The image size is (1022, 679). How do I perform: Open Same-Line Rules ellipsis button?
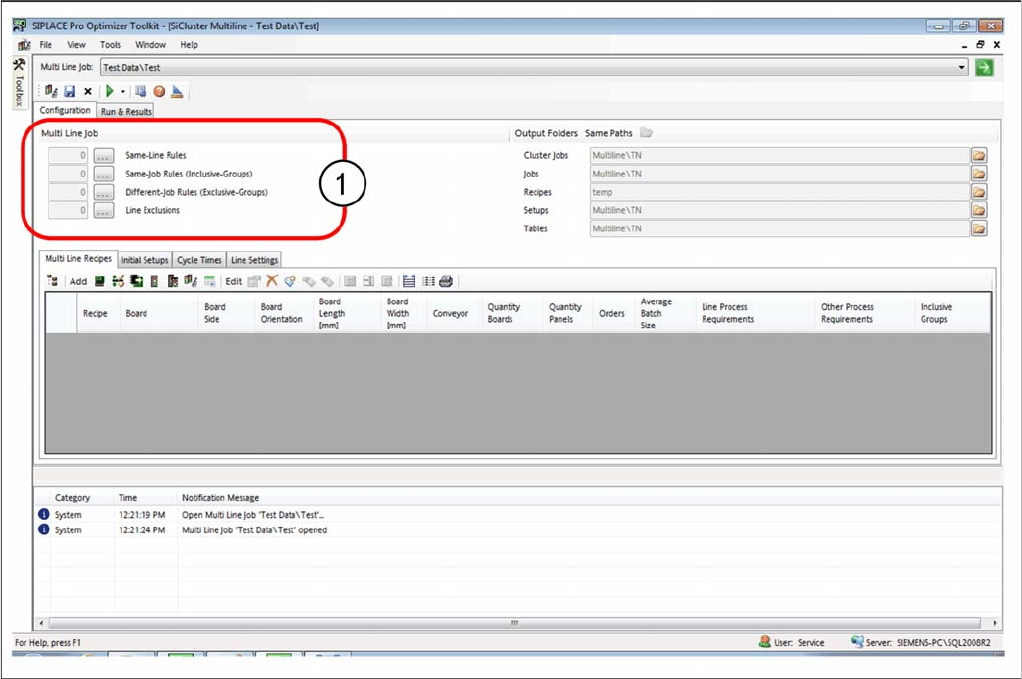coord(104,156)
